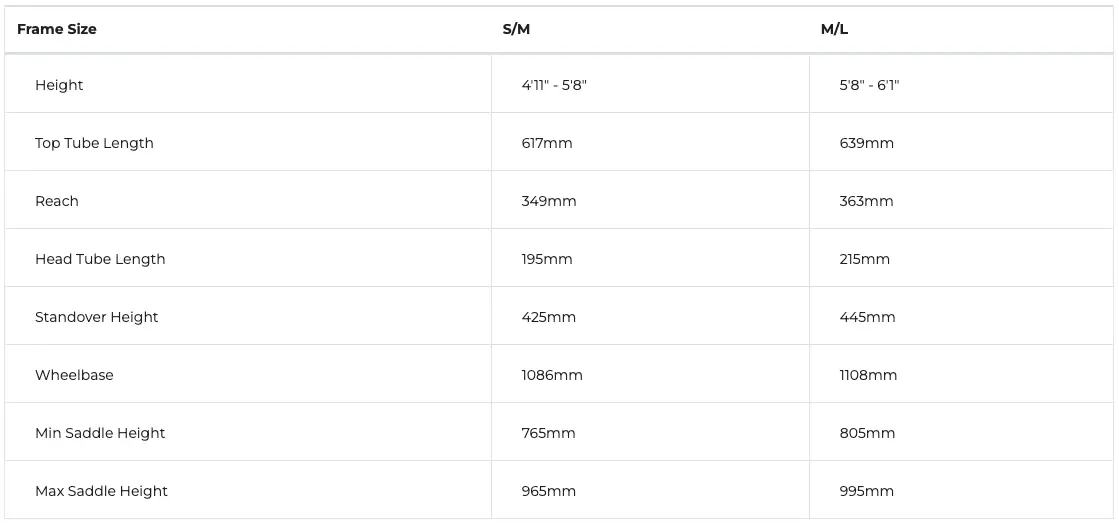Select the M/L column header
Screen dimensions: 1119x523
[x=834, y=29]
